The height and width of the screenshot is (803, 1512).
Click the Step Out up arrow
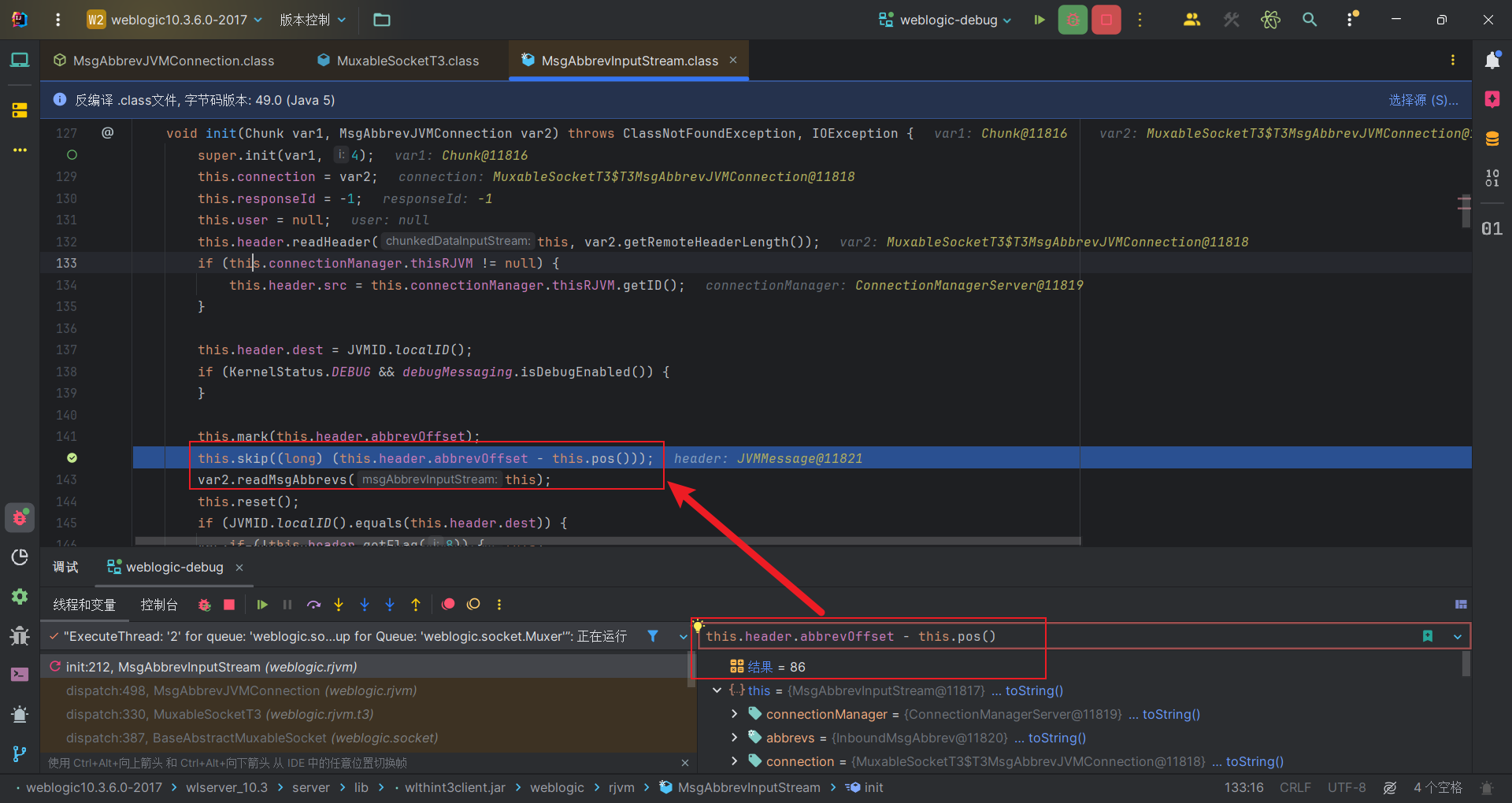(x=416, y=605)
